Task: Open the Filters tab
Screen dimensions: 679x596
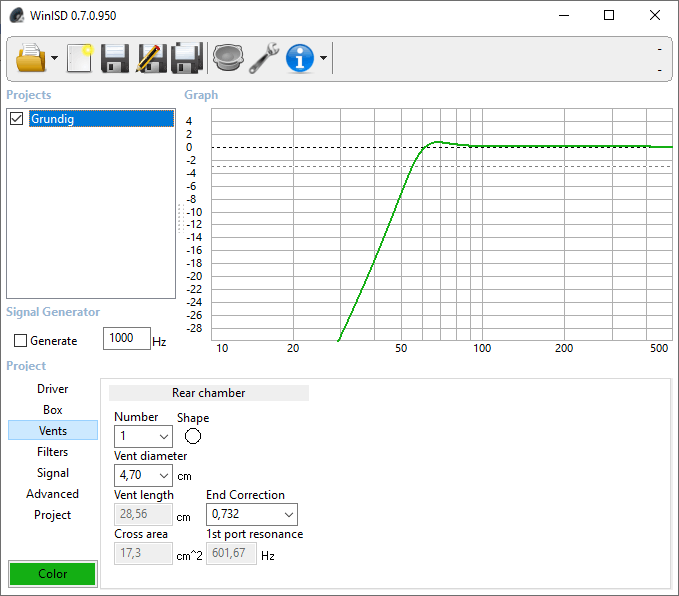Action: (x=53, y=451)
